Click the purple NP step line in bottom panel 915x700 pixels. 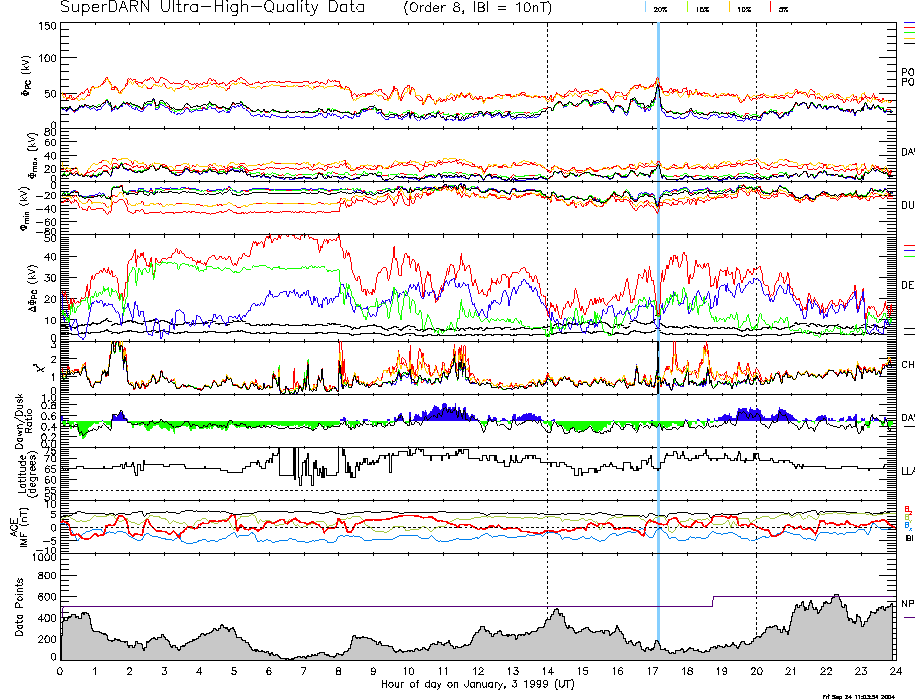click(x=400, y=606)
